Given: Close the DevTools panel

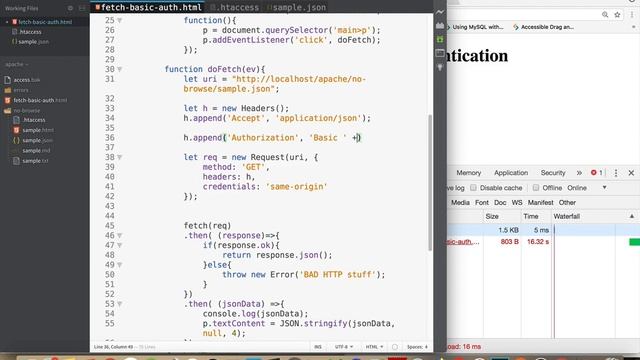Looking at the screenshot, I should [x=631, y=173].
